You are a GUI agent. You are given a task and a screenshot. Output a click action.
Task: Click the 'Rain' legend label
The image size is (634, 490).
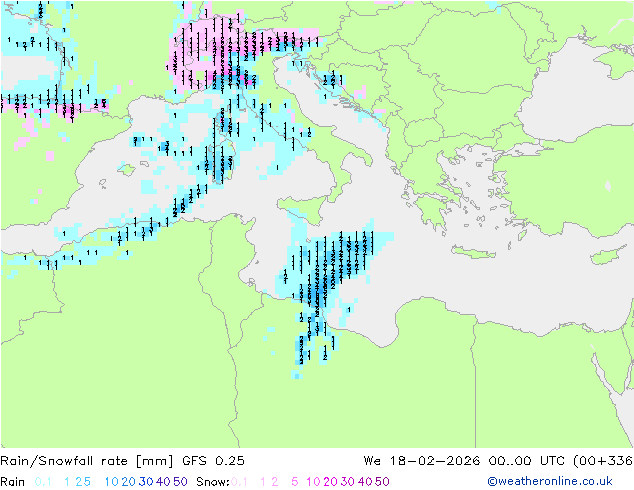click(x=13, y=482)
